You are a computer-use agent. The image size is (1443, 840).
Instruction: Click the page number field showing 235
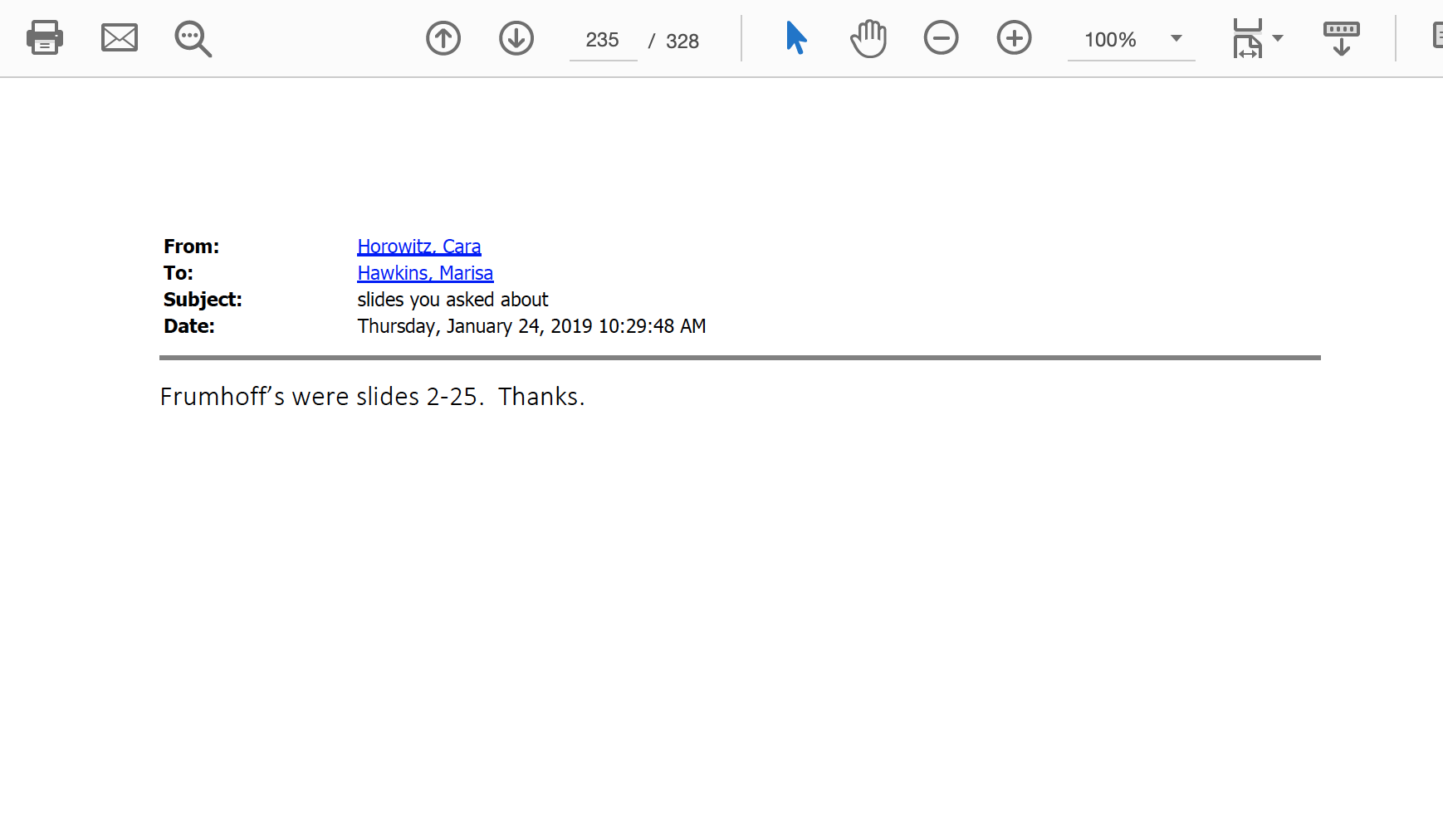pyautogui.click(x=603, y=40)
